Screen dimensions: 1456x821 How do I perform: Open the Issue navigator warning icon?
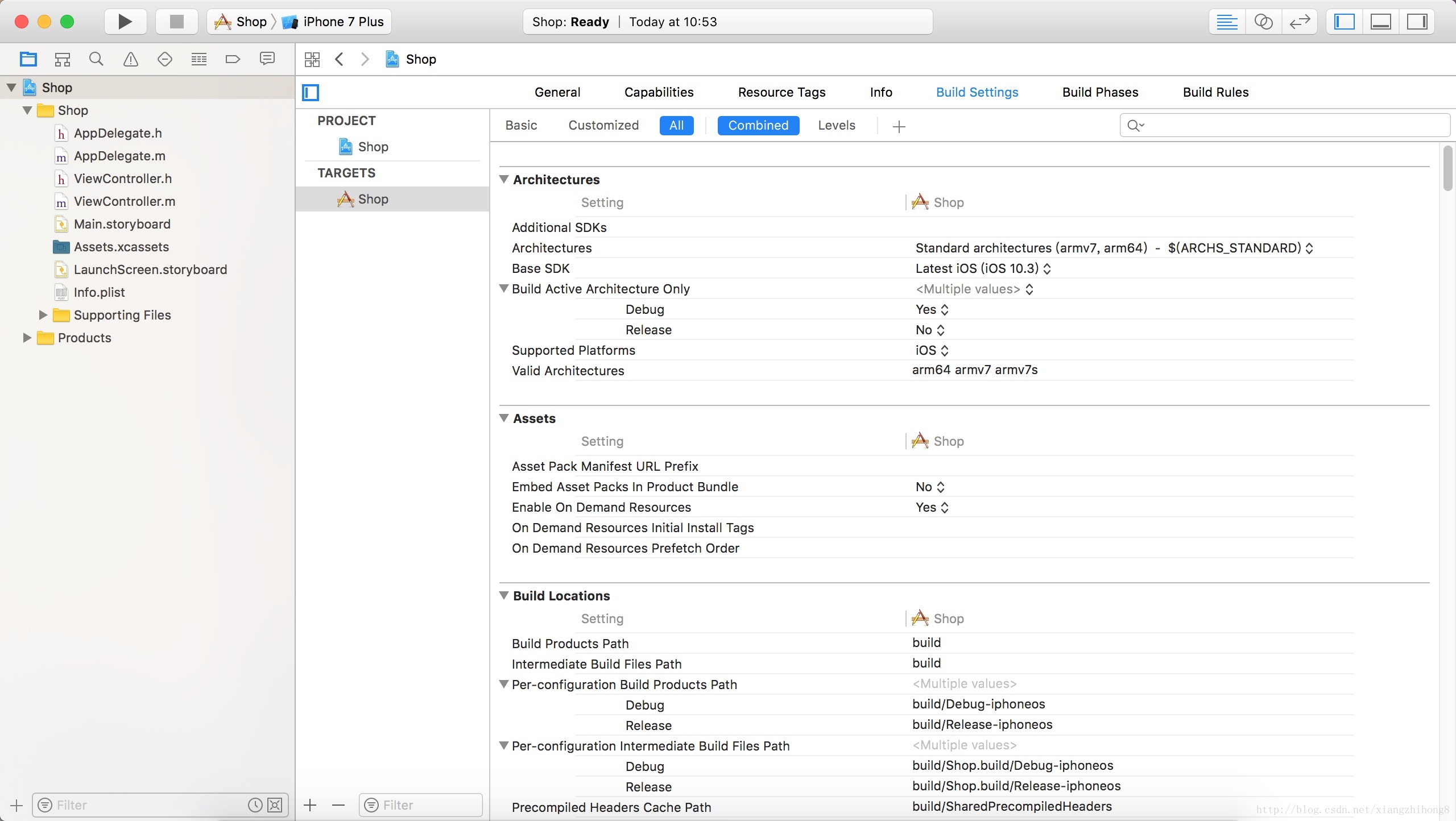click(131, 59)
